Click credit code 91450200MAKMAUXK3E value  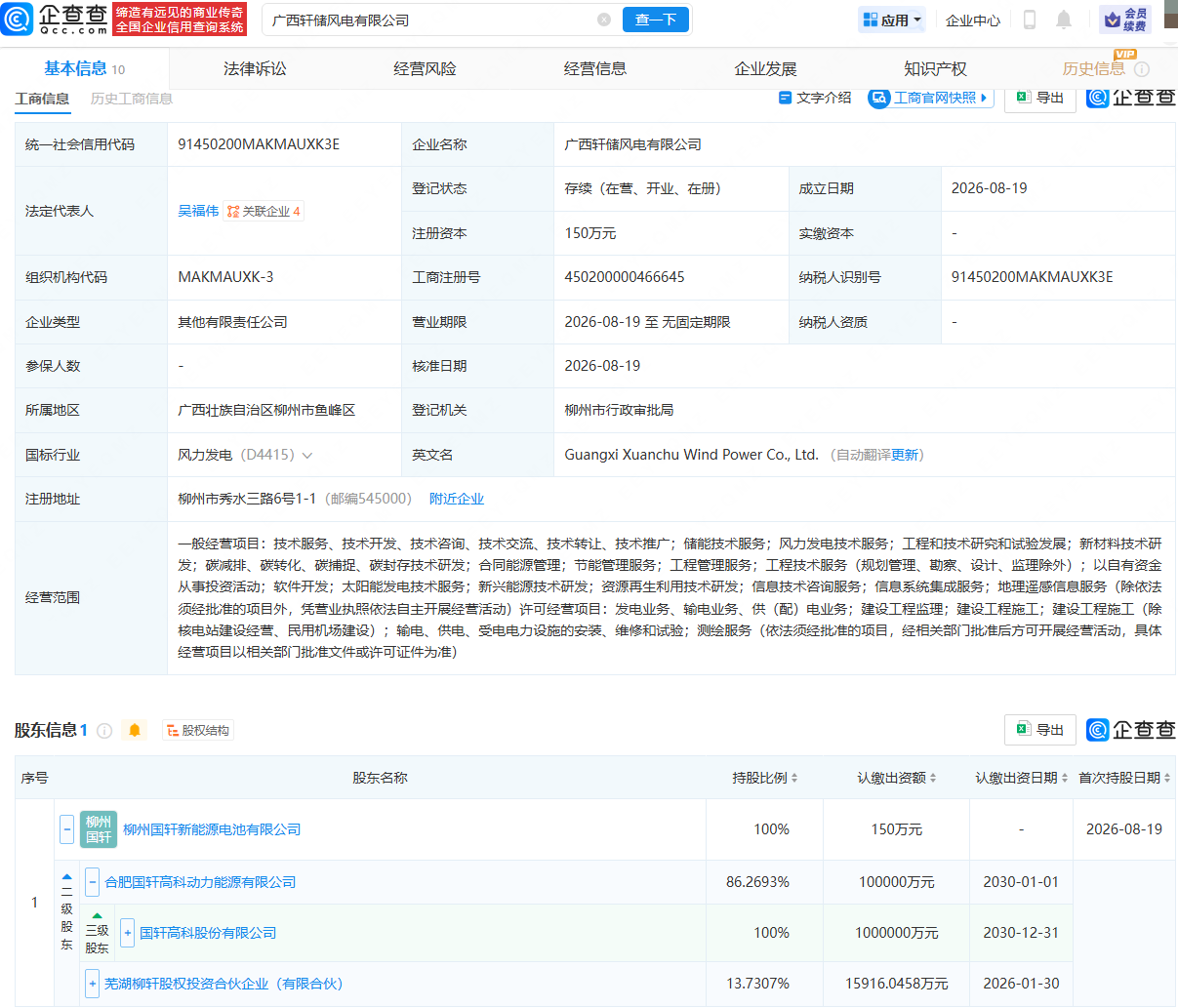pos(259,144)
